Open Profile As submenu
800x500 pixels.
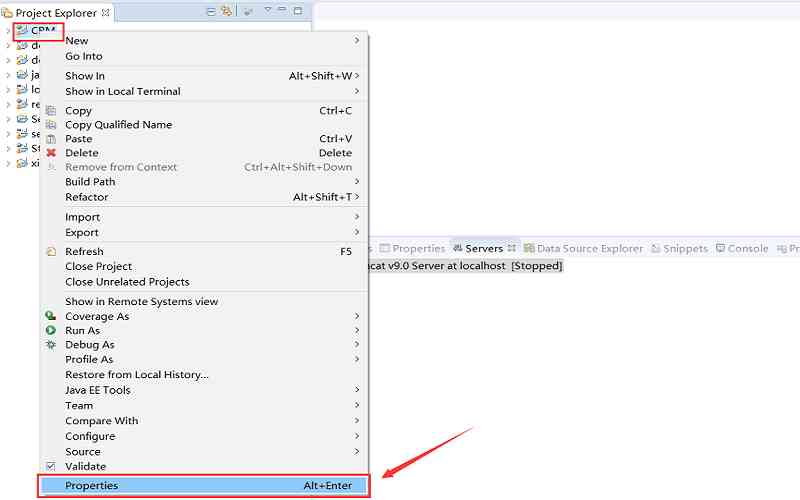(x=204, y=359)
